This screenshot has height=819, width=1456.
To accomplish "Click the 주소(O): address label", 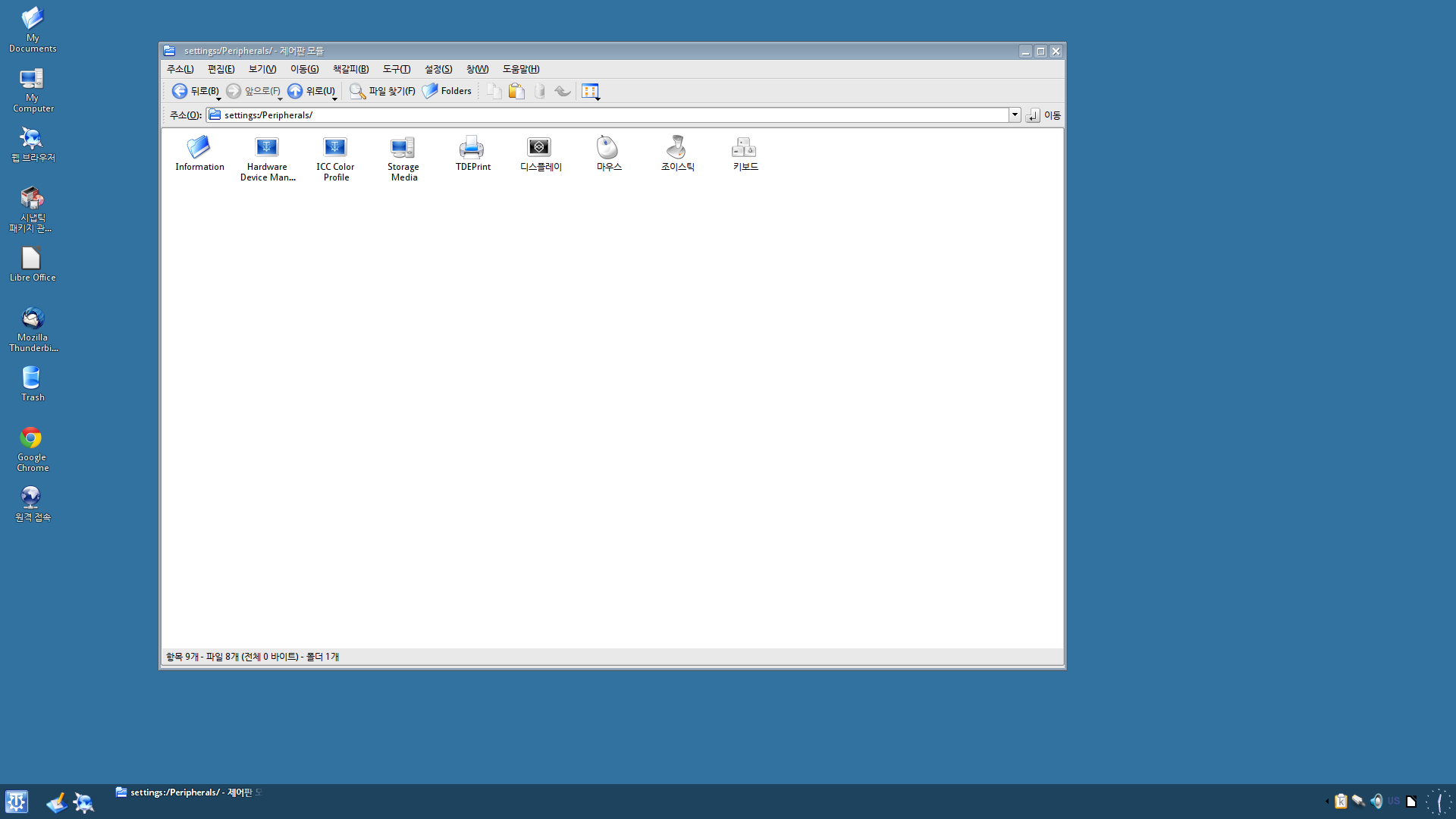I will pyautogui.click(x=185, y=115).
